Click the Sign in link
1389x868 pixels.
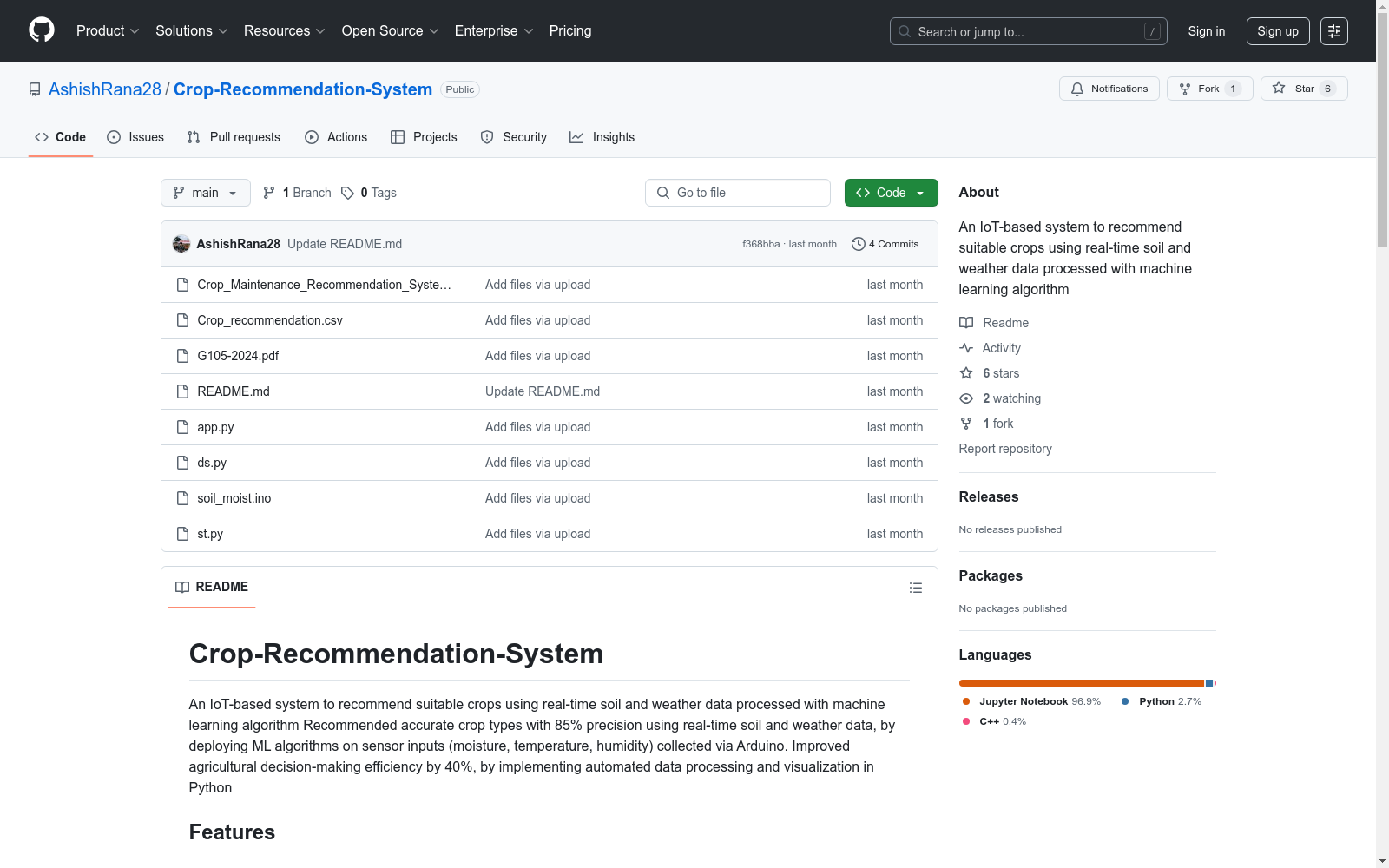(1207, 31)
